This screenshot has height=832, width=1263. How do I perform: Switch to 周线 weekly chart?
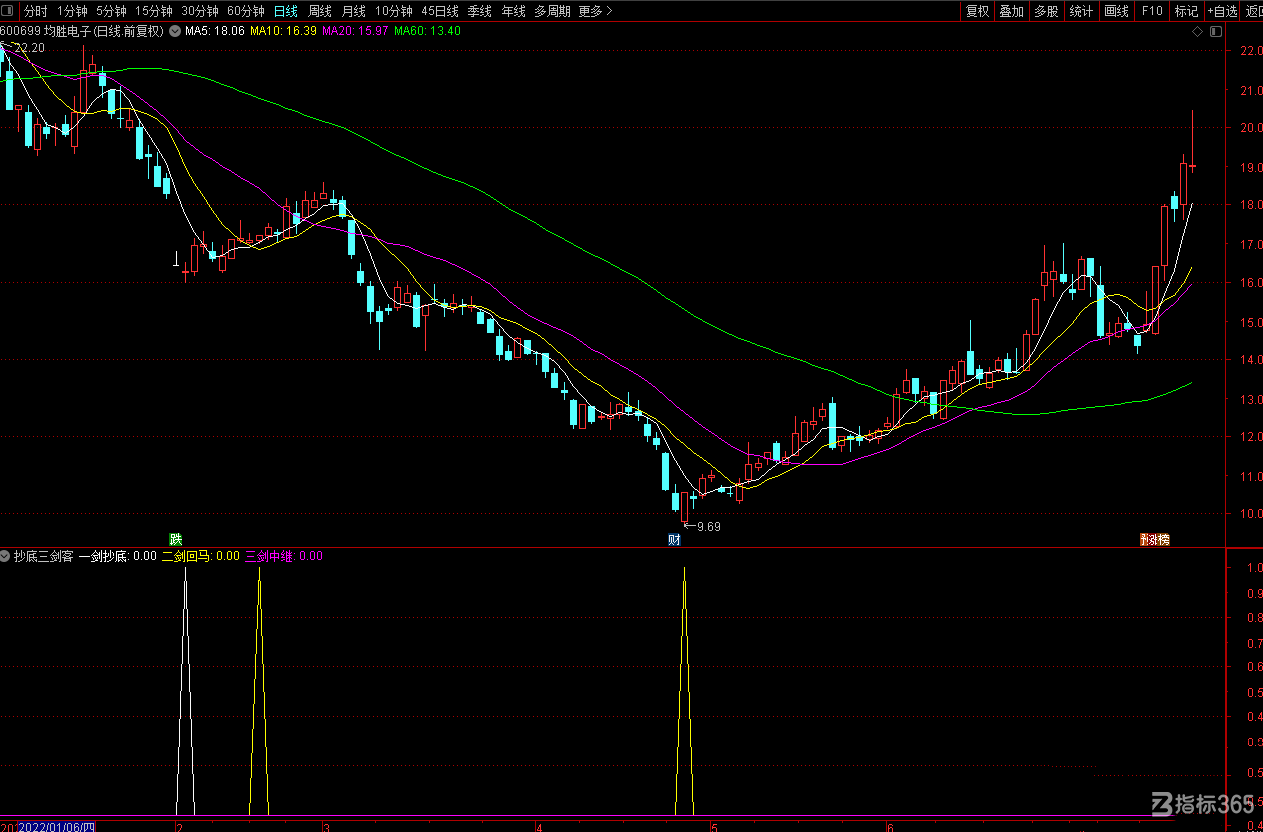(x=320, y=11)
